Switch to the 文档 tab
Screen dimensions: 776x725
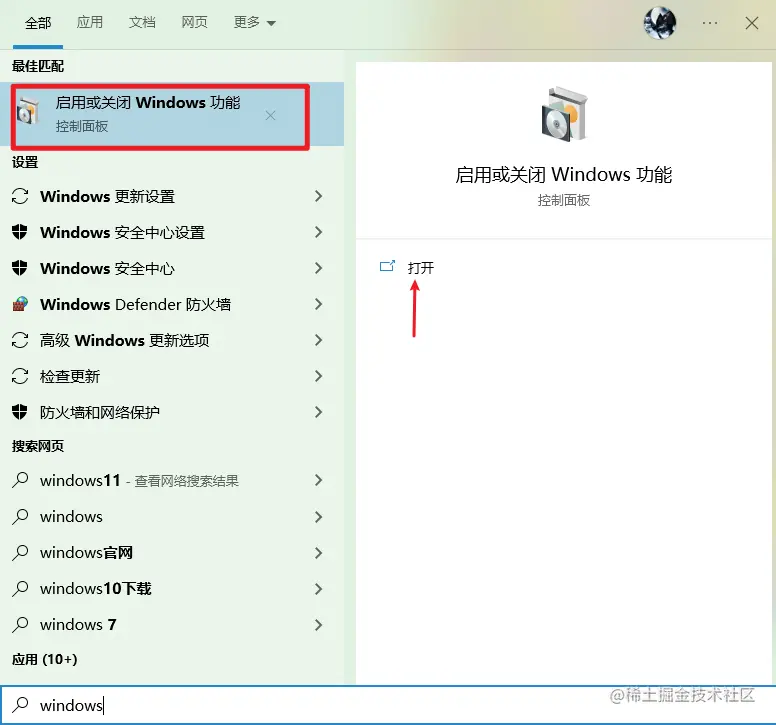click(142, 22)
